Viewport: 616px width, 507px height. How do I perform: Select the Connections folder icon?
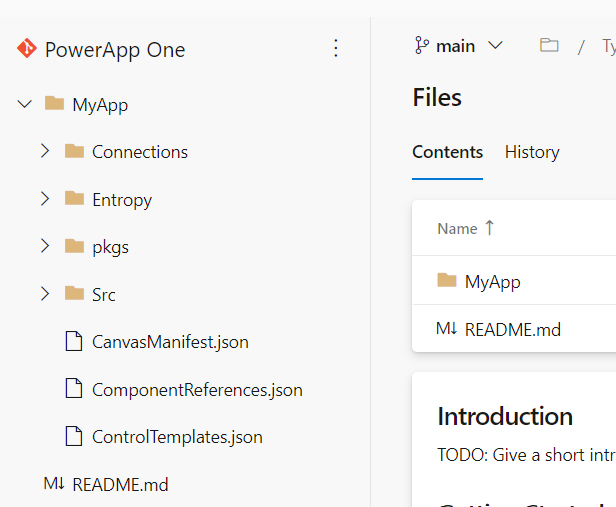click(x=74, y=151)
